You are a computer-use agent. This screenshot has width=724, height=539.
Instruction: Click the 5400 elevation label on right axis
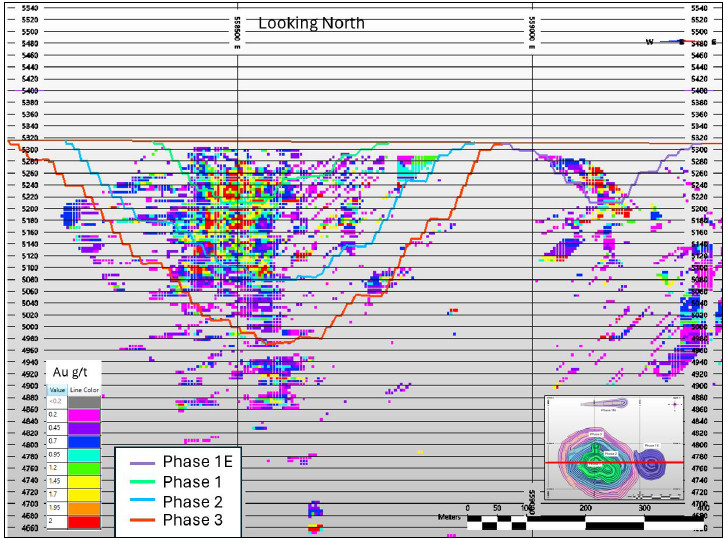(700, 91)
